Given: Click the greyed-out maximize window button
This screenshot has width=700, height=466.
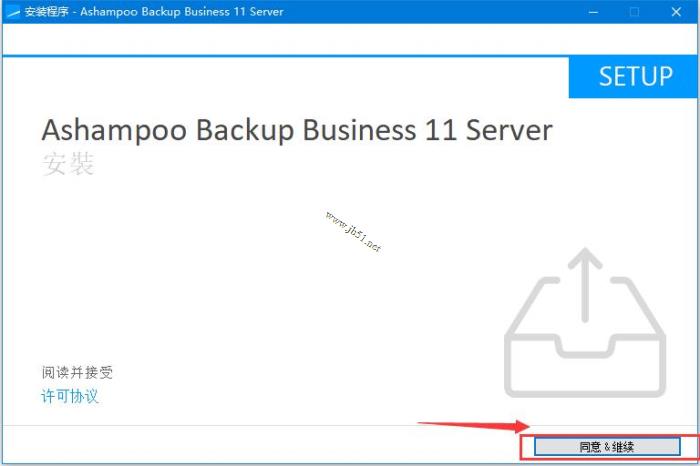Looking at the screenshot, I should pos(634,12).
